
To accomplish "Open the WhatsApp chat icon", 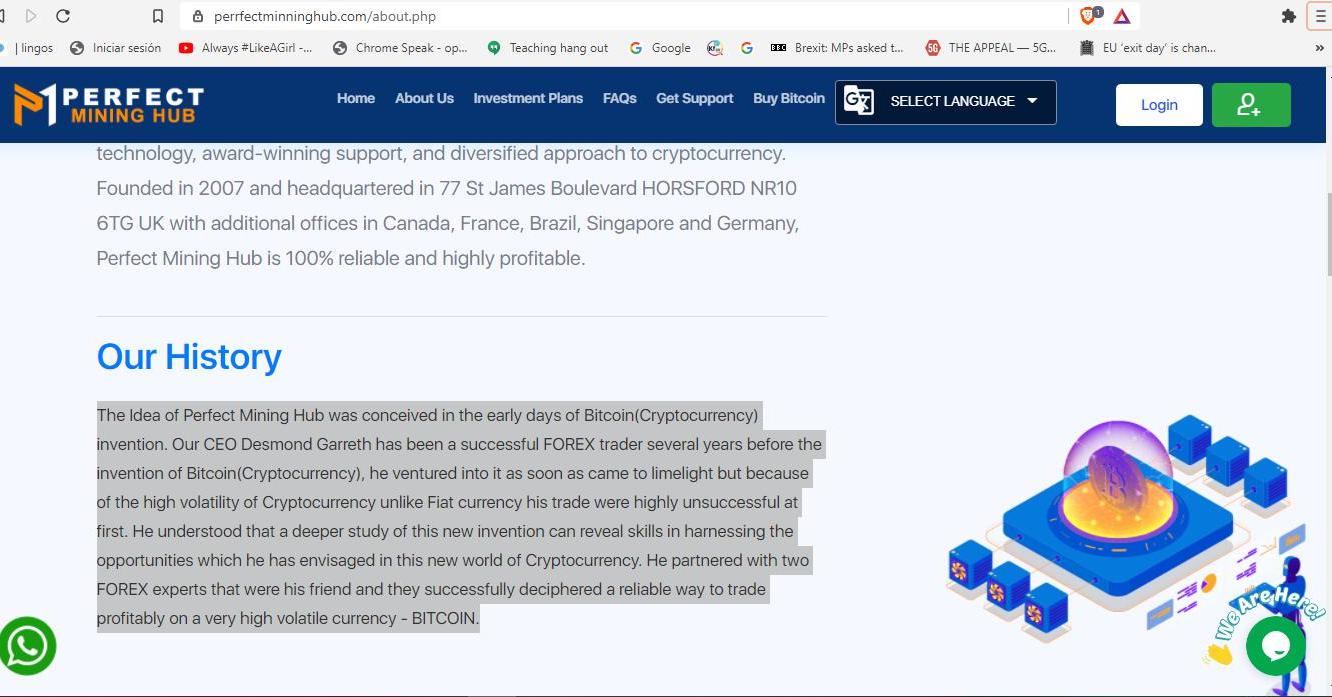I will [x=28, y=646].
